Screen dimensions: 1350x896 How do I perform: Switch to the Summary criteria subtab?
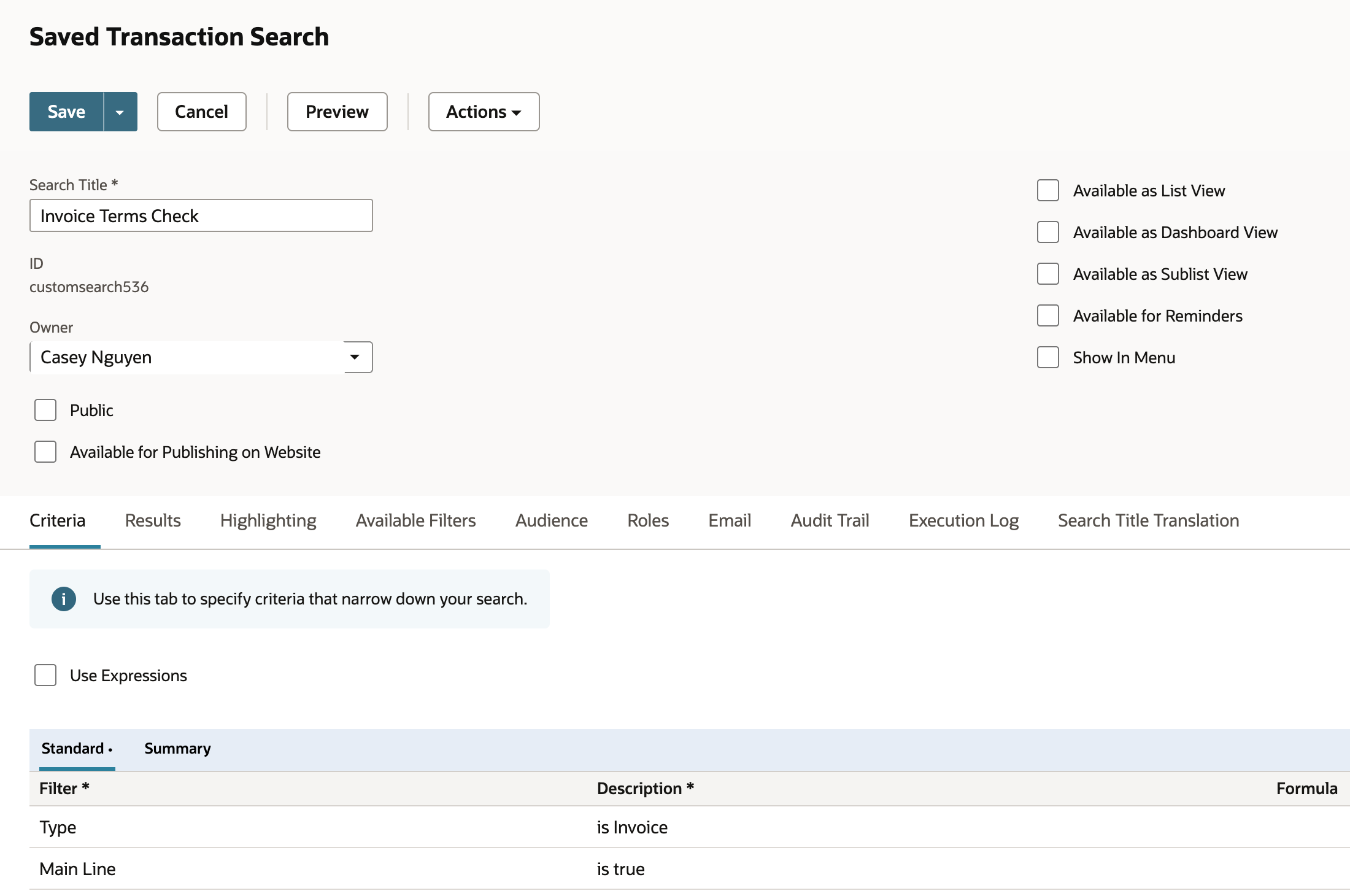tap(177, 749)
